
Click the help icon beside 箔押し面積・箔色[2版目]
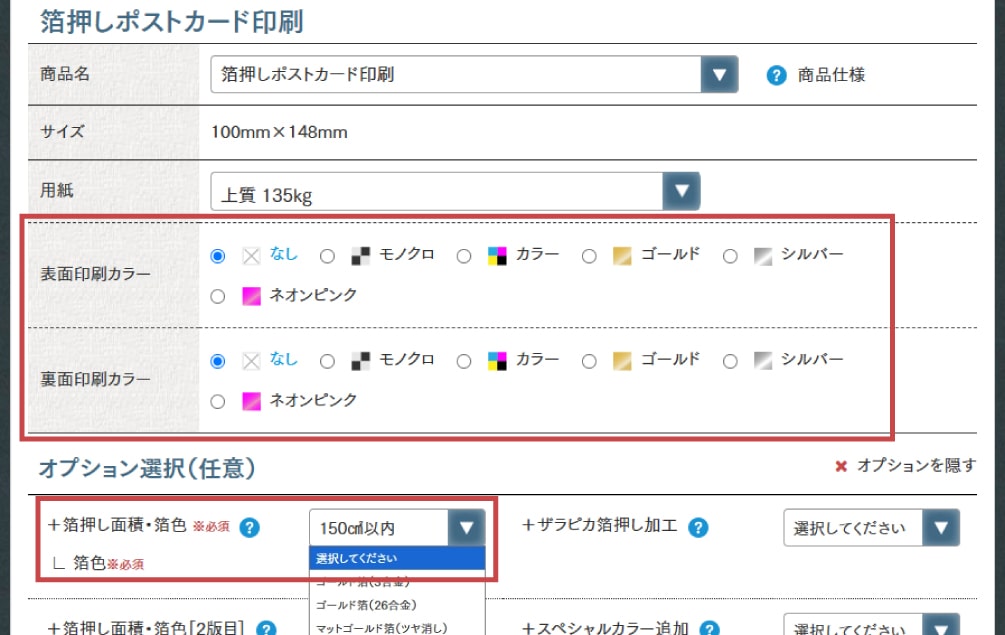266,629
